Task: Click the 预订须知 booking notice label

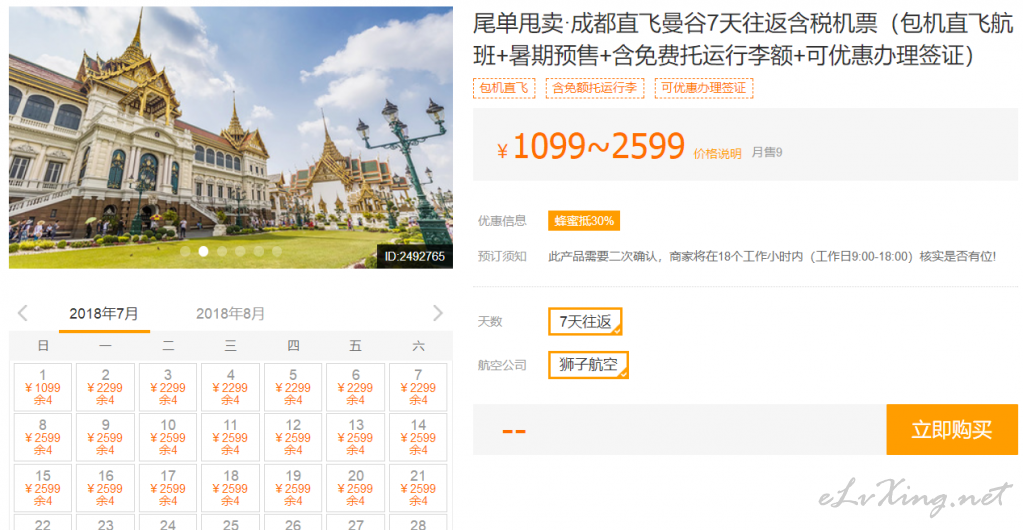Action: 502,257
